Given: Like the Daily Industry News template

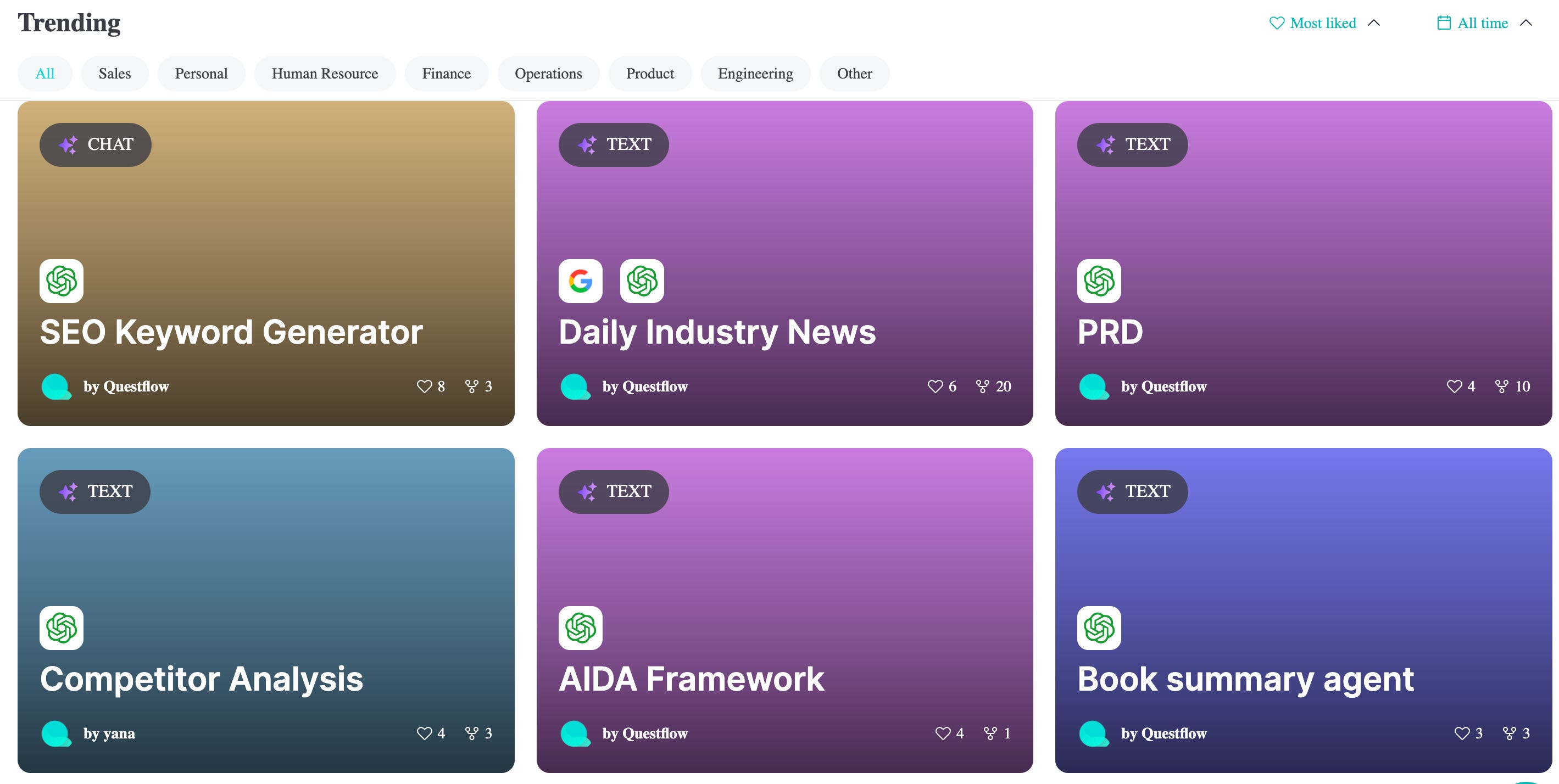Looking at the screenshot, I should pos(936,386).
